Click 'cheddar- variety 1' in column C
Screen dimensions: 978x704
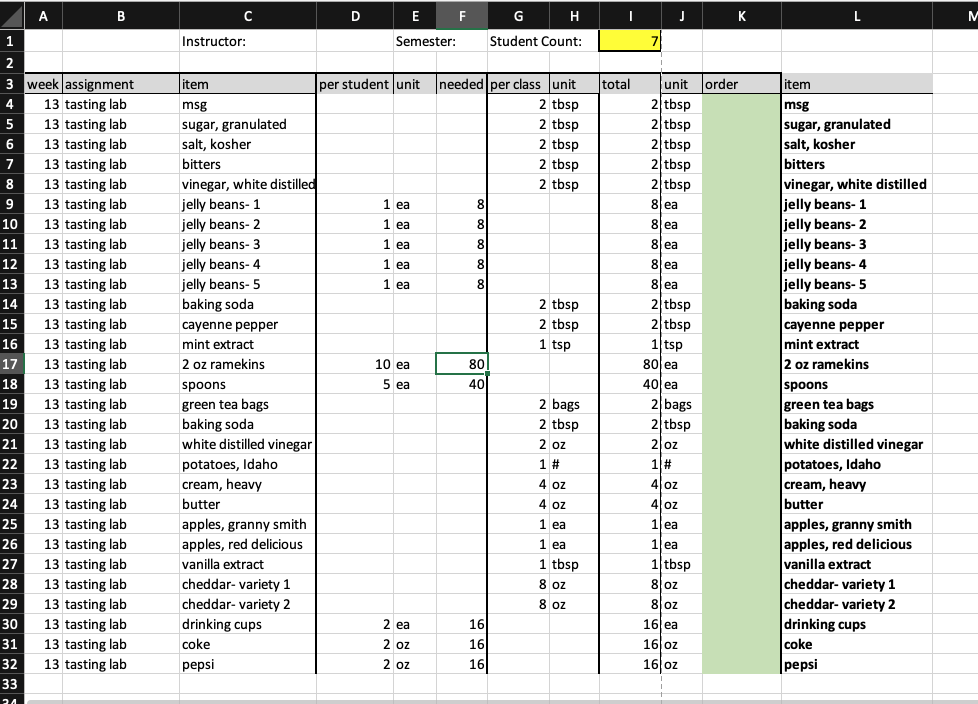[248, 584]
